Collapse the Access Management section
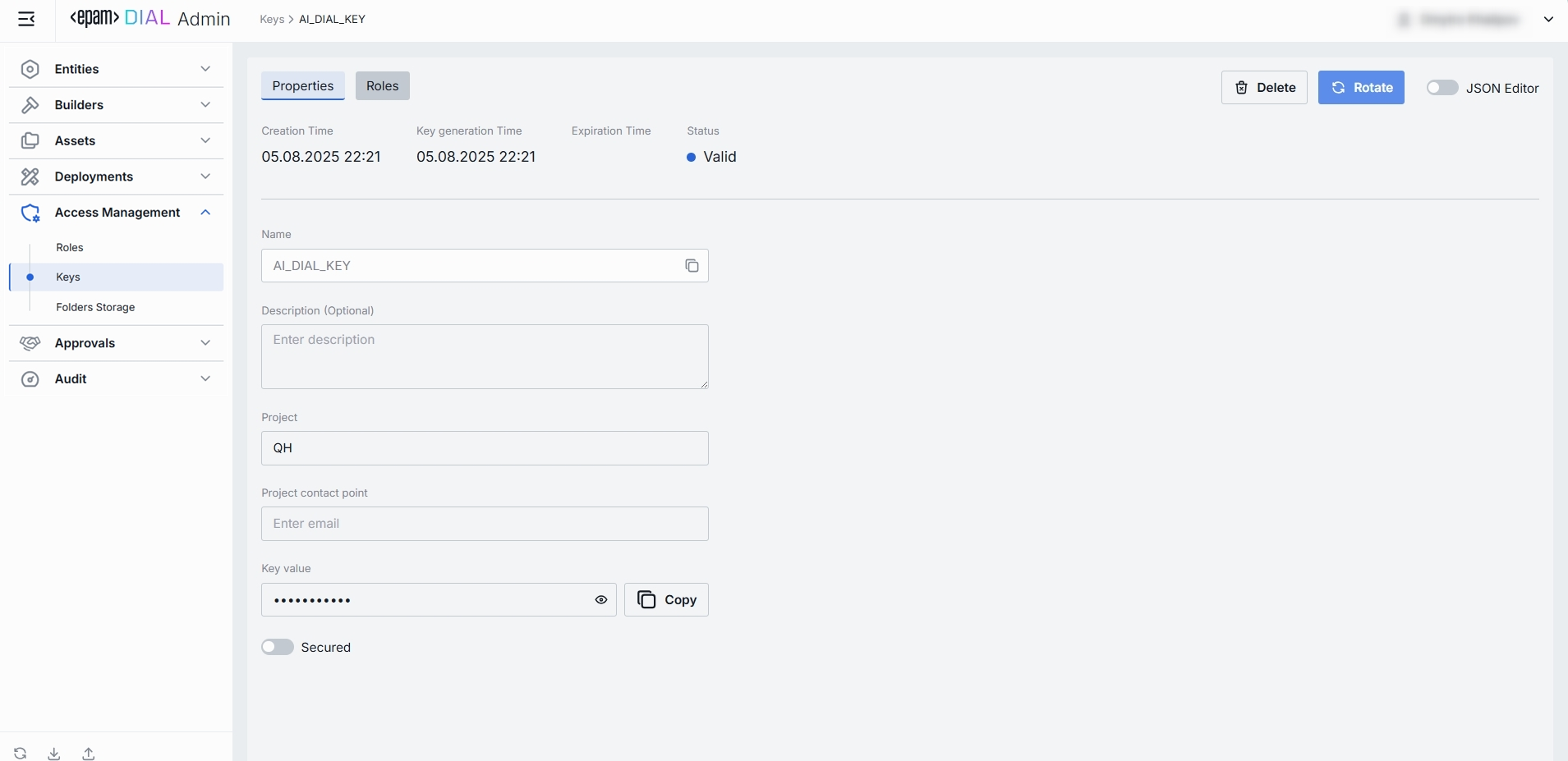 point(205,213)
